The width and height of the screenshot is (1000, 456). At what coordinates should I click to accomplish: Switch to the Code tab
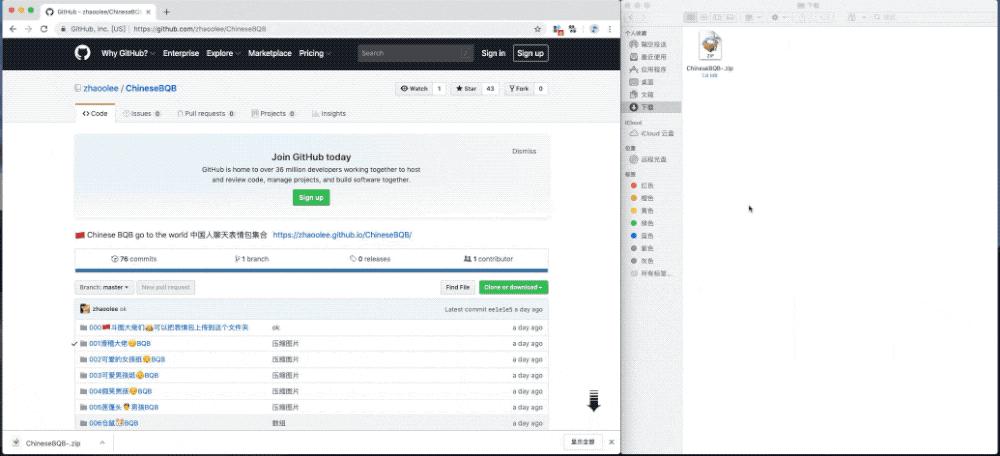[x=95, y=114]
